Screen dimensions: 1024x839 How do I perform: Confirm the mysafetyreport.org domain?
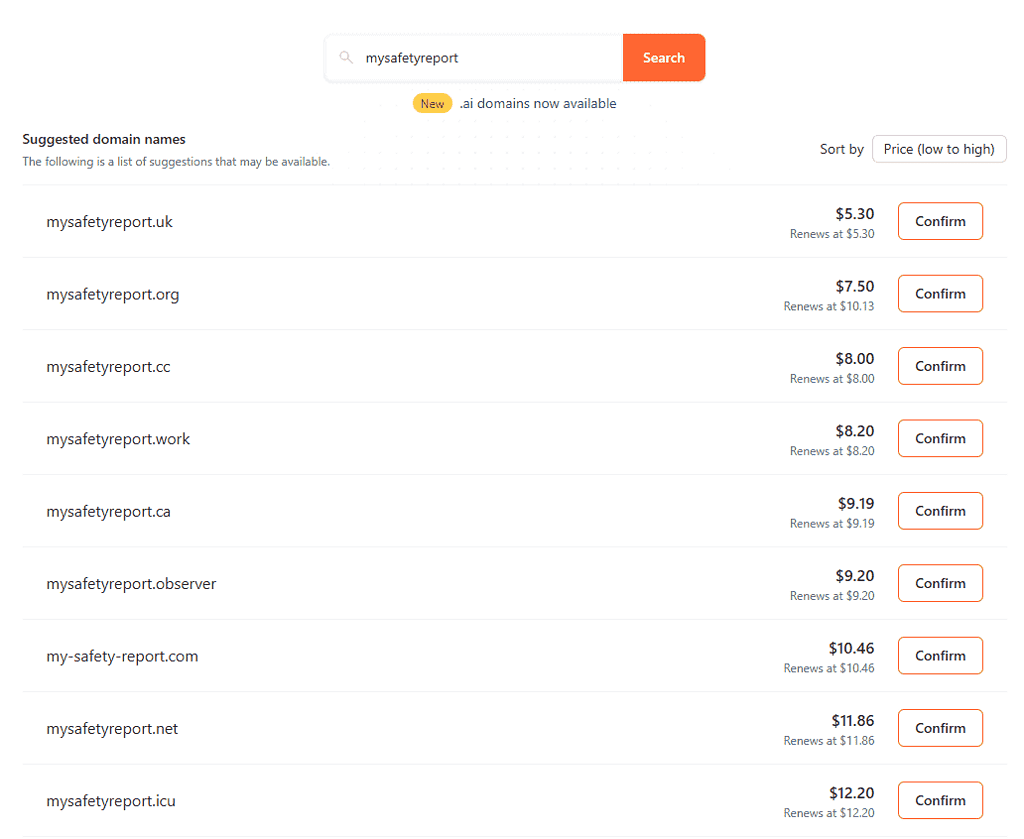[939, 294]
